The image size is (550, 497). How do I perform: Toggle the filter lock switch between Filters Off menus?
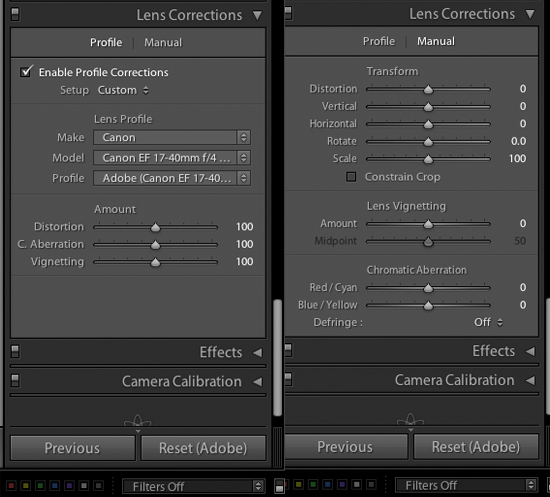click(279, 486)
